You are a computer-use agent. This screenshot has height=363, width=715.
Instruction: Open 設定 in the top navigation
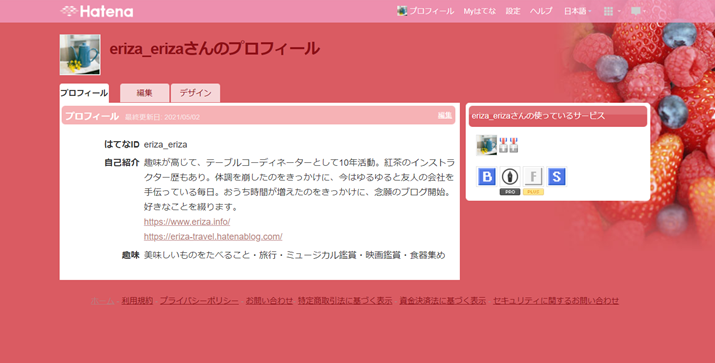tap(513, 11)
